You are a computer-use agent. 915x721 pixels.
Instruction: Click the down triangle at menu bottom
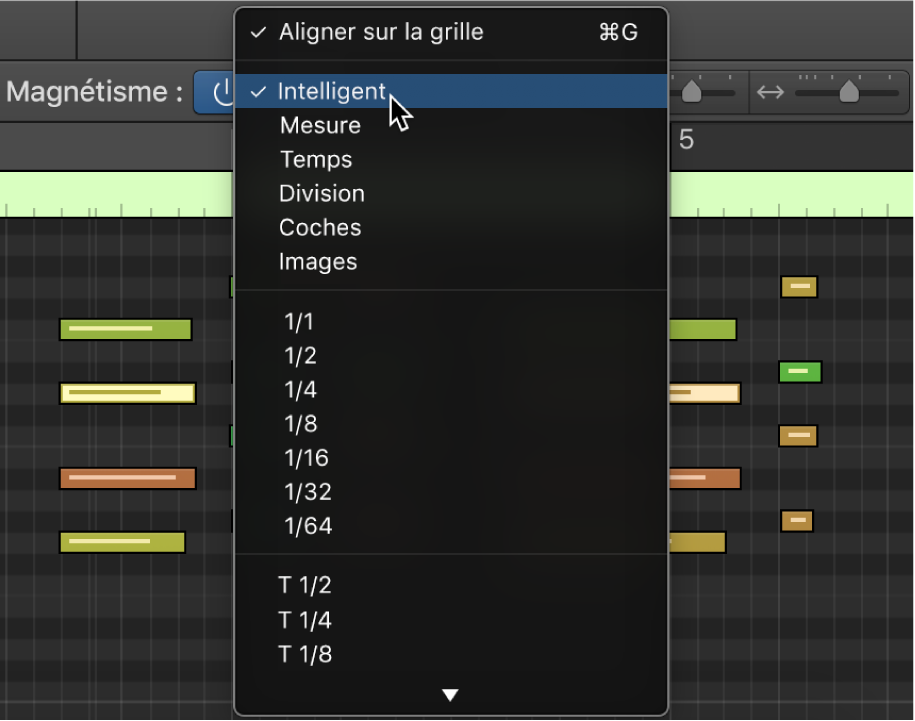450,695
